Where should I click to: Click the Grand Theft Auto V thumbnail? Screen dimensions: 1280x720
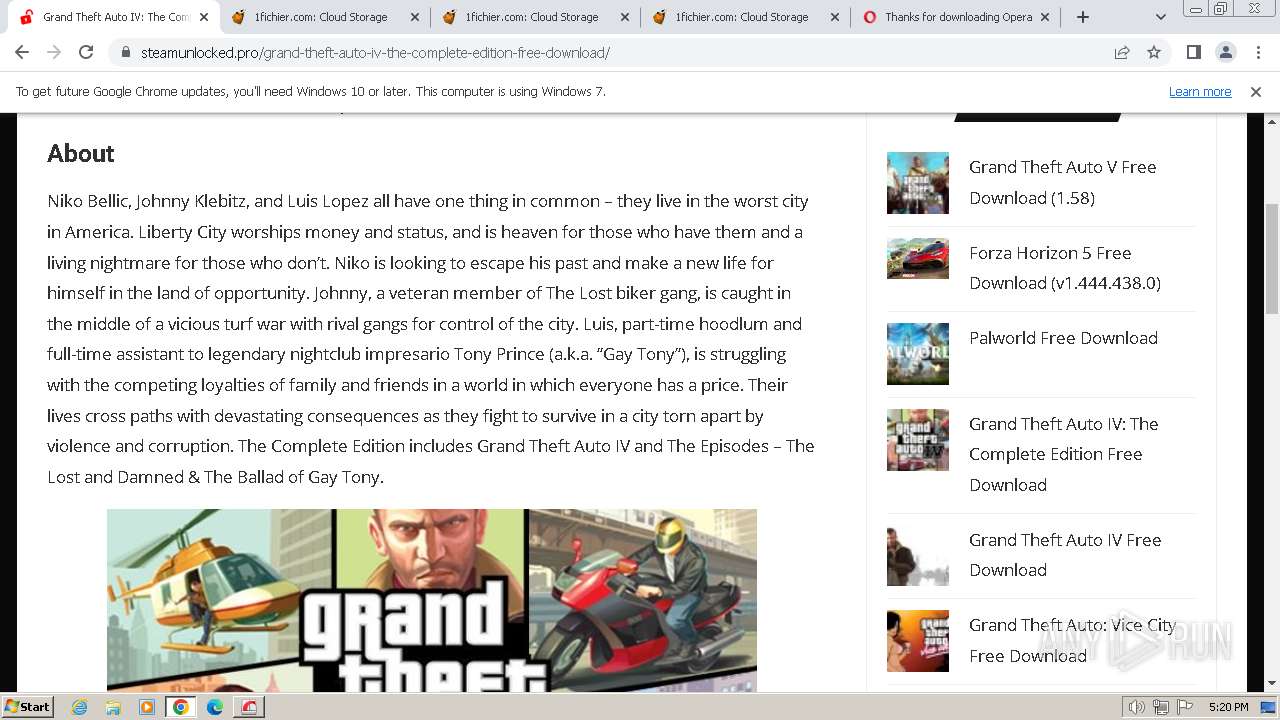[917, 183]
